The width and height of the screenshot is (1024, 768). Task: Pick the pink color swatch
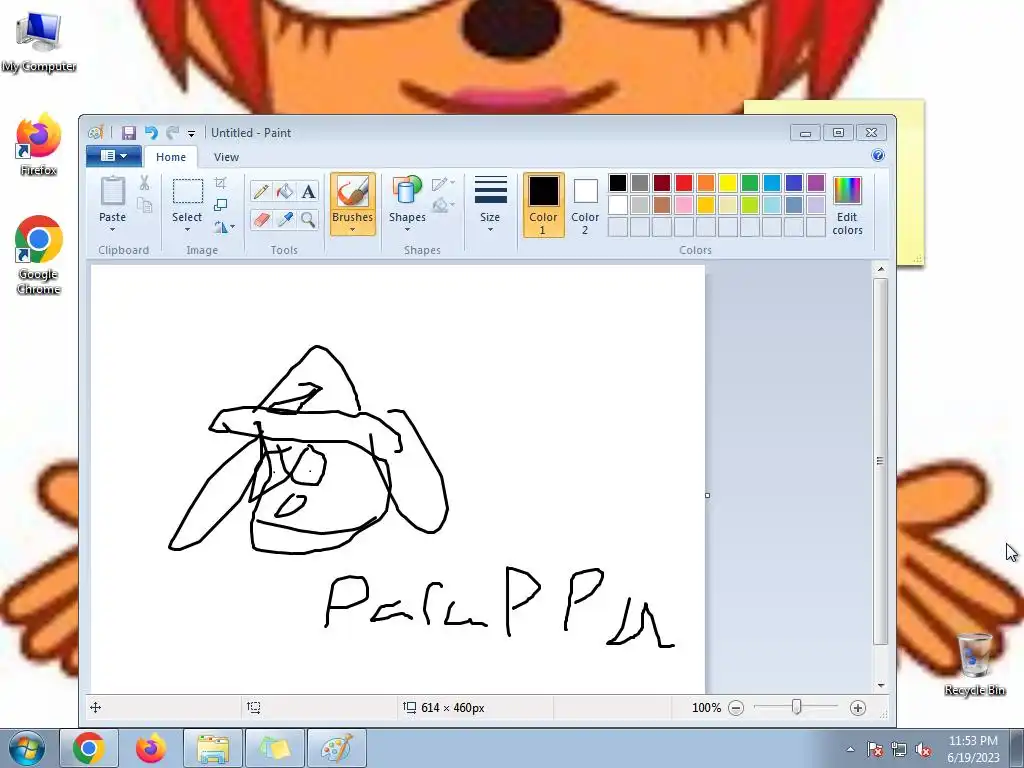coord(684,205)
